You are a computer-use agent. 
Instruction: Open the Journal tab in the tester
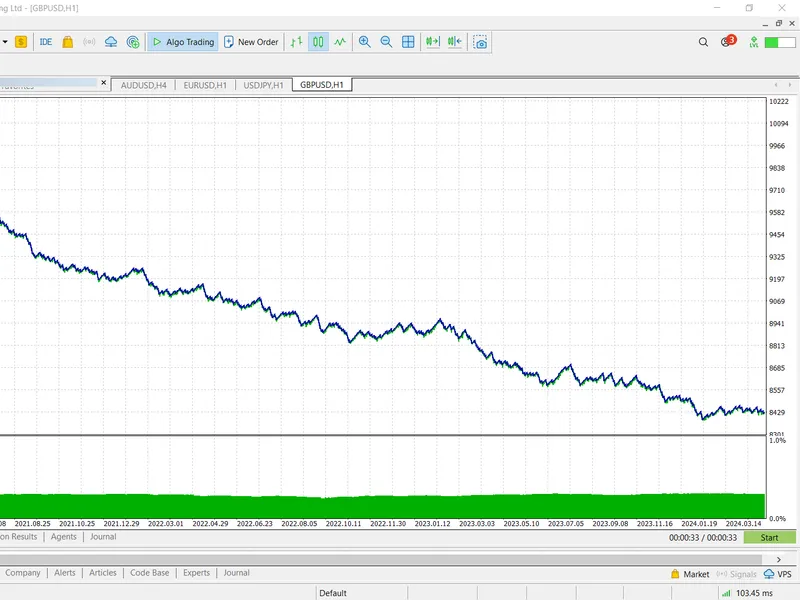point(103,537)
